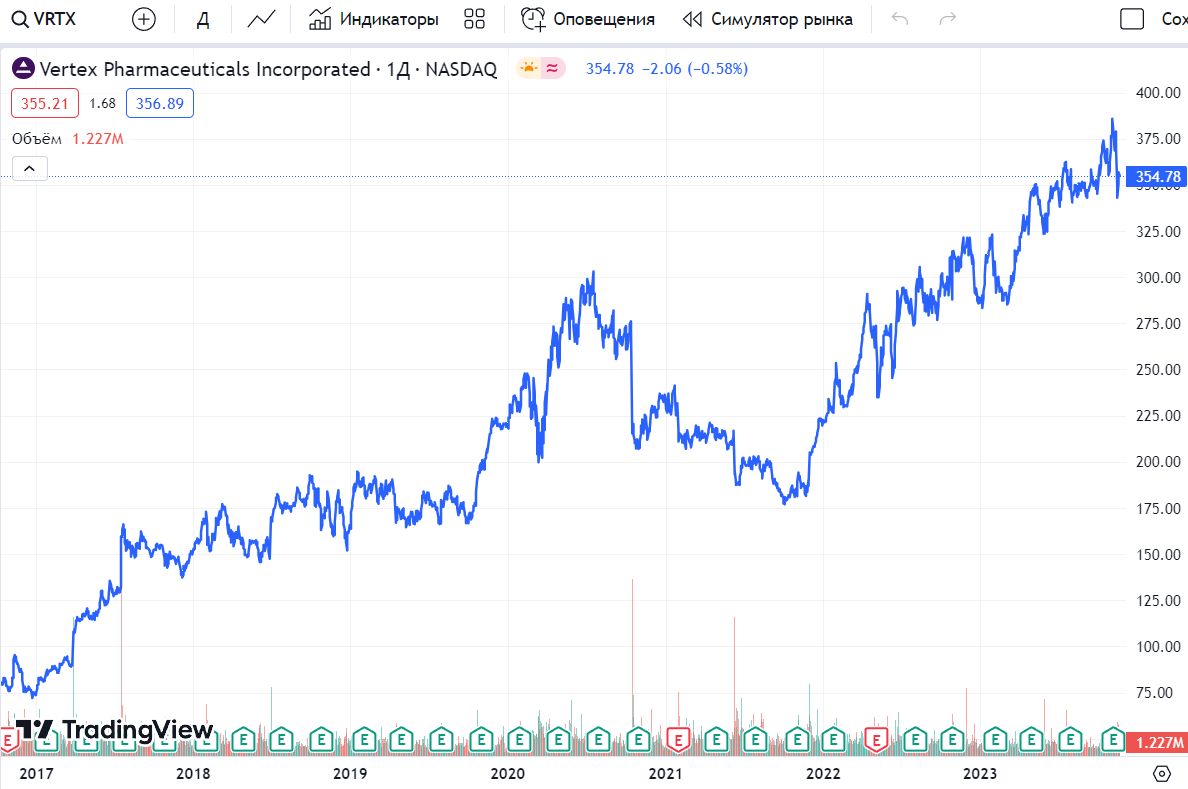
Task: Open indicator templates four-squares icon
Action: point(474,19)
